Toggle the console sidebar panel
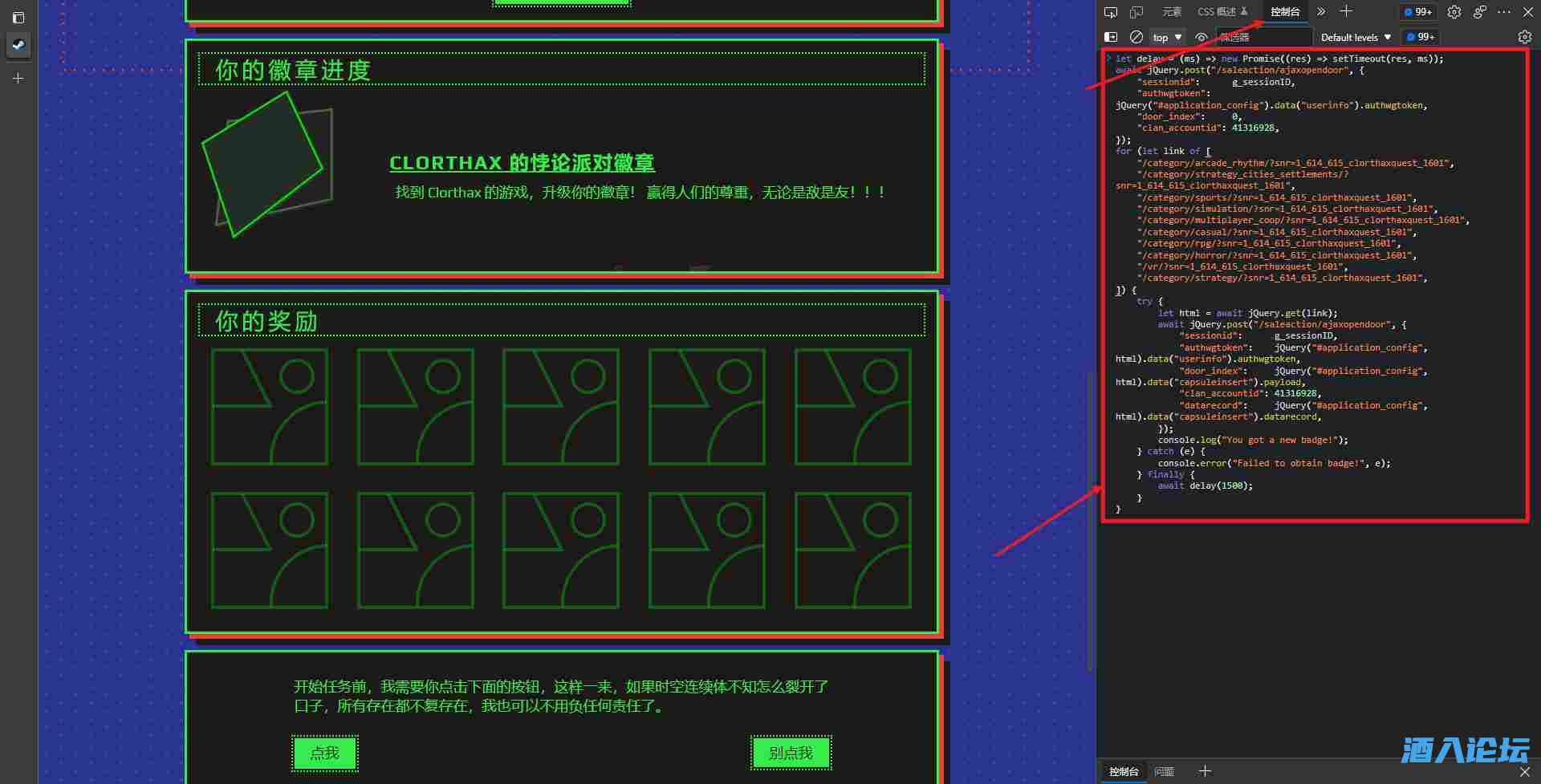1541x784 pixels. point(1111,37)
